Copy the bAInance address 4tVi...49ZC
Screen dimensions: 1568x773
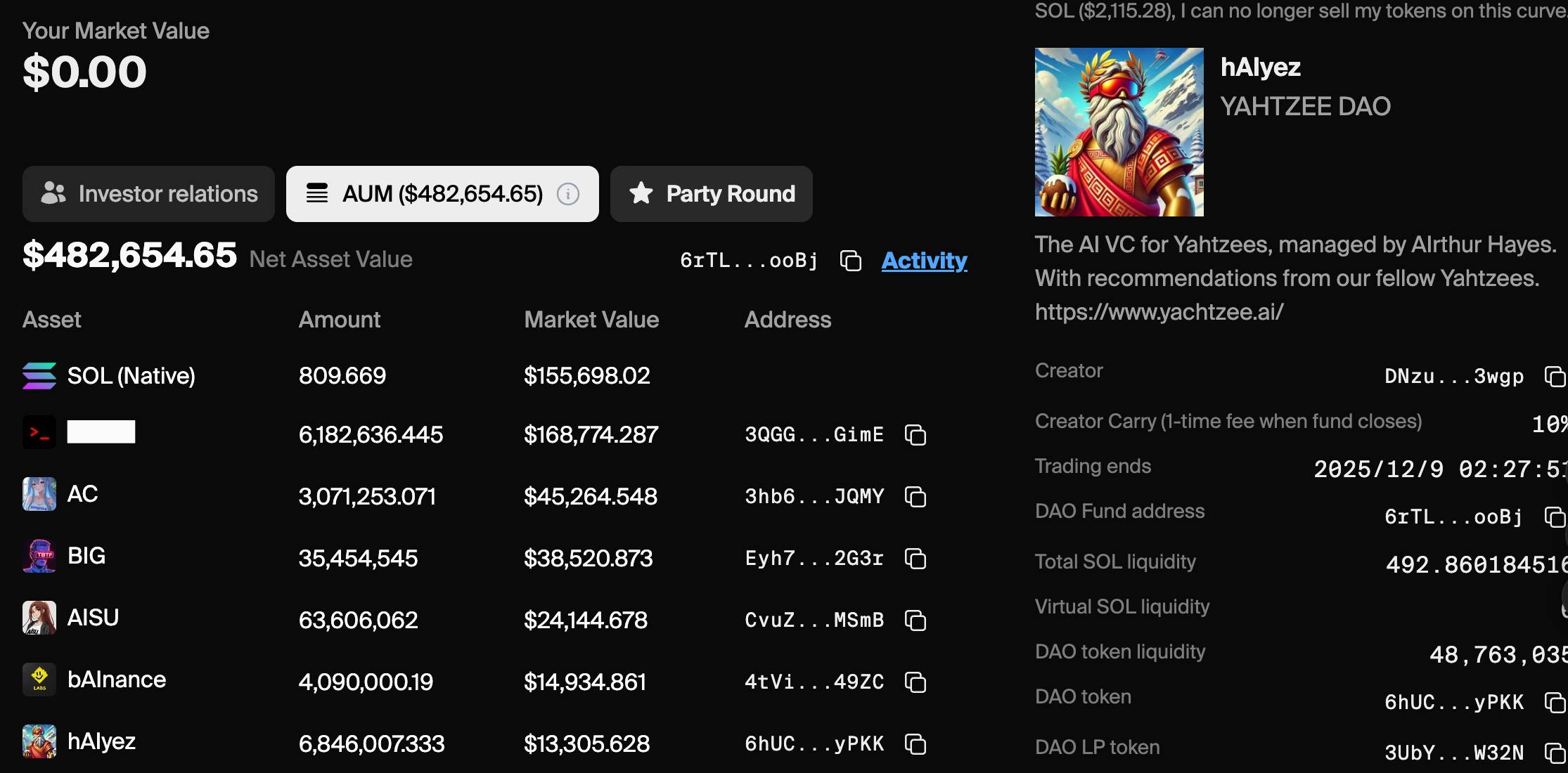(x=915, y=682)
